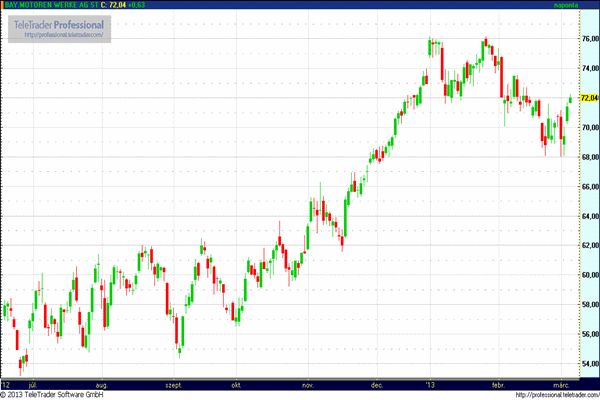Click the yellow 72,04 current price marker
The image size is (600, 400).
point(588,98)
